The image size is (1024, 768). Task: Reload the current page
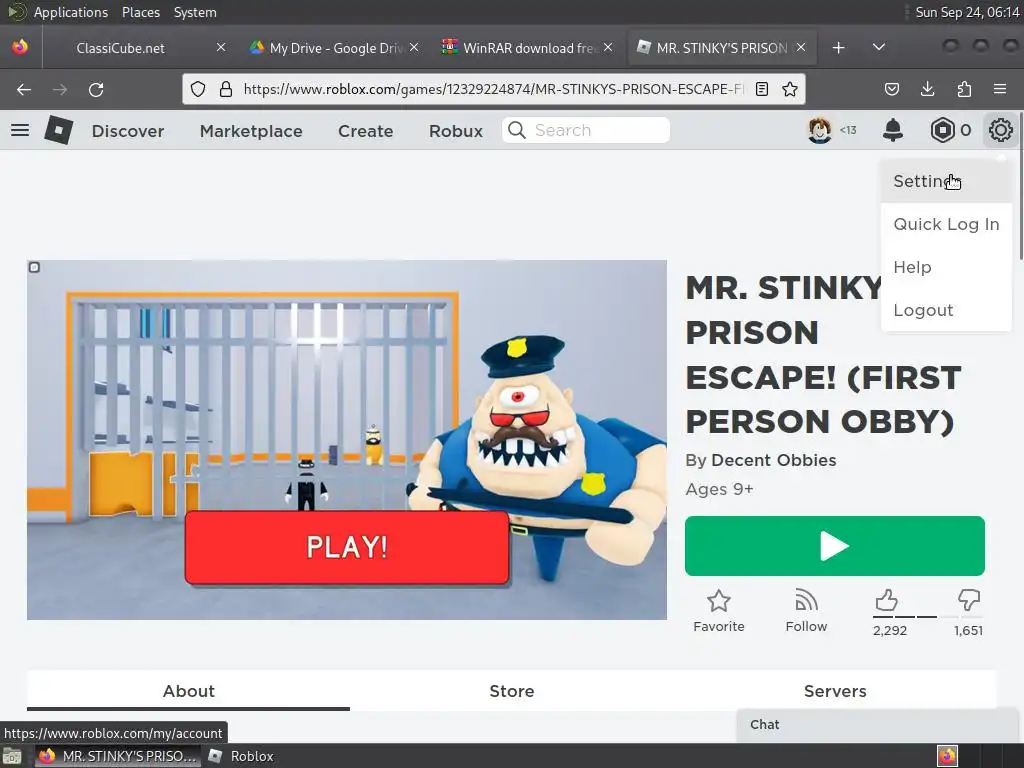click(x=96, y=89)
